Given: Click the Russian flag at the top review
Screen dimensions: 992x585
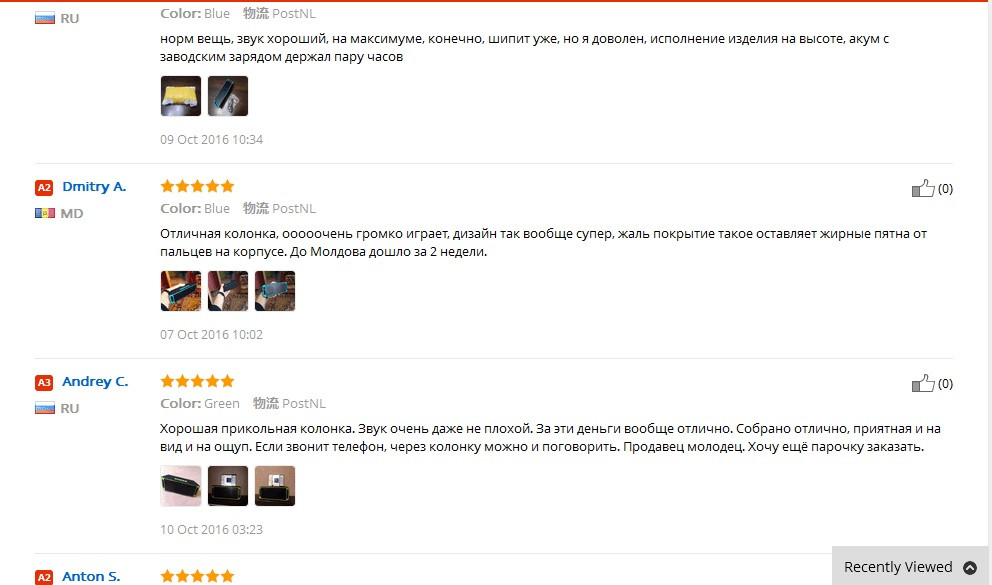Looking at the screenshot, I should pos(44,18).
